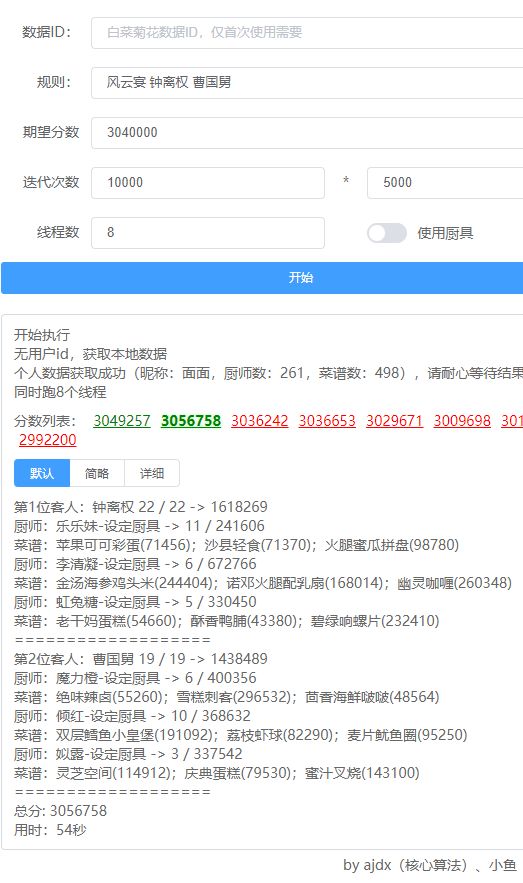
Task: Click the line 厨师：李清凝-设定厨具 -> 6 / 672766
Action: pyautogui.click(x=135, y=564)
